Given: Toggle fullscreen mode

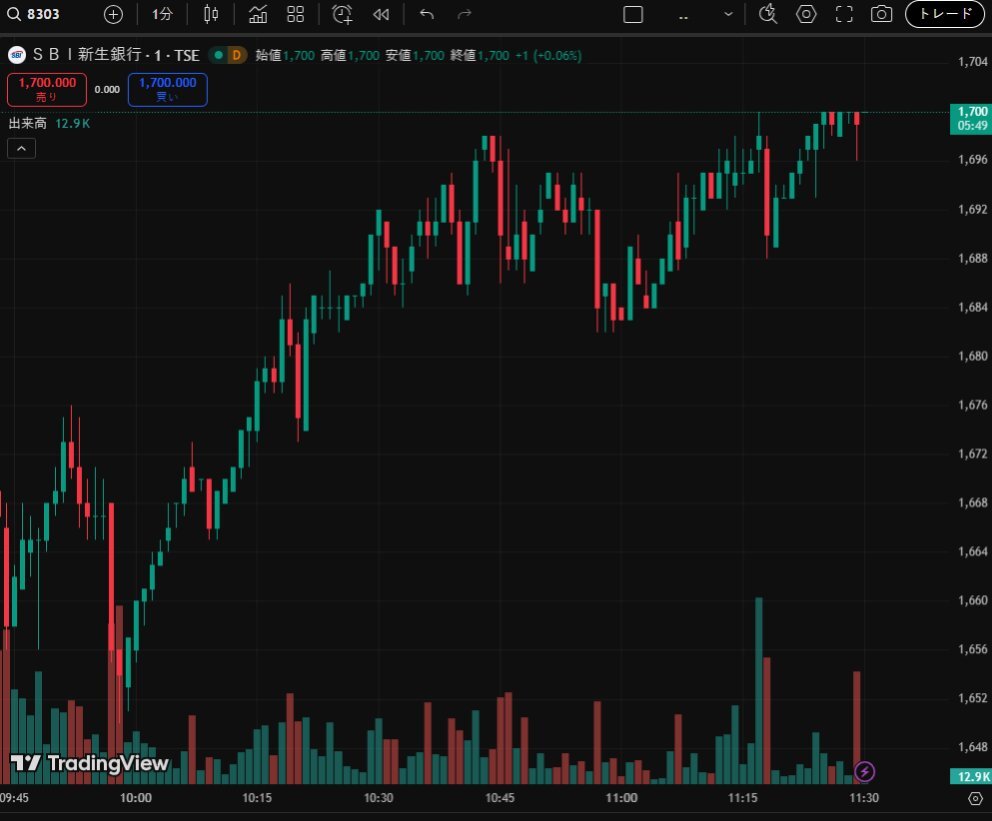Looking at the screenshot, I should [844, 14].
